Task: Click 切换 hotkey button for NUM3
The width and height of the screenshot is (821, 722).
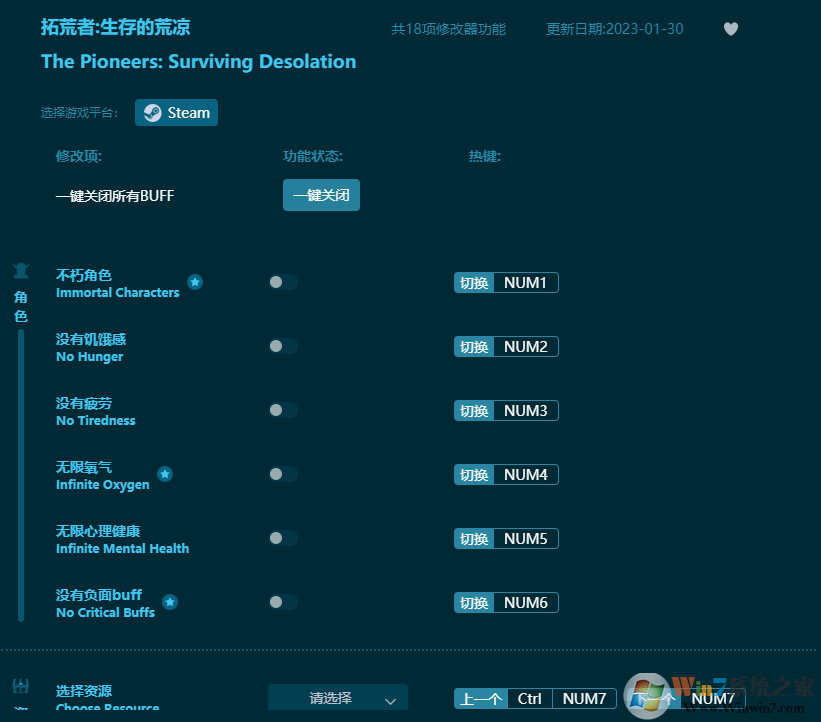Action: (474, 410)
